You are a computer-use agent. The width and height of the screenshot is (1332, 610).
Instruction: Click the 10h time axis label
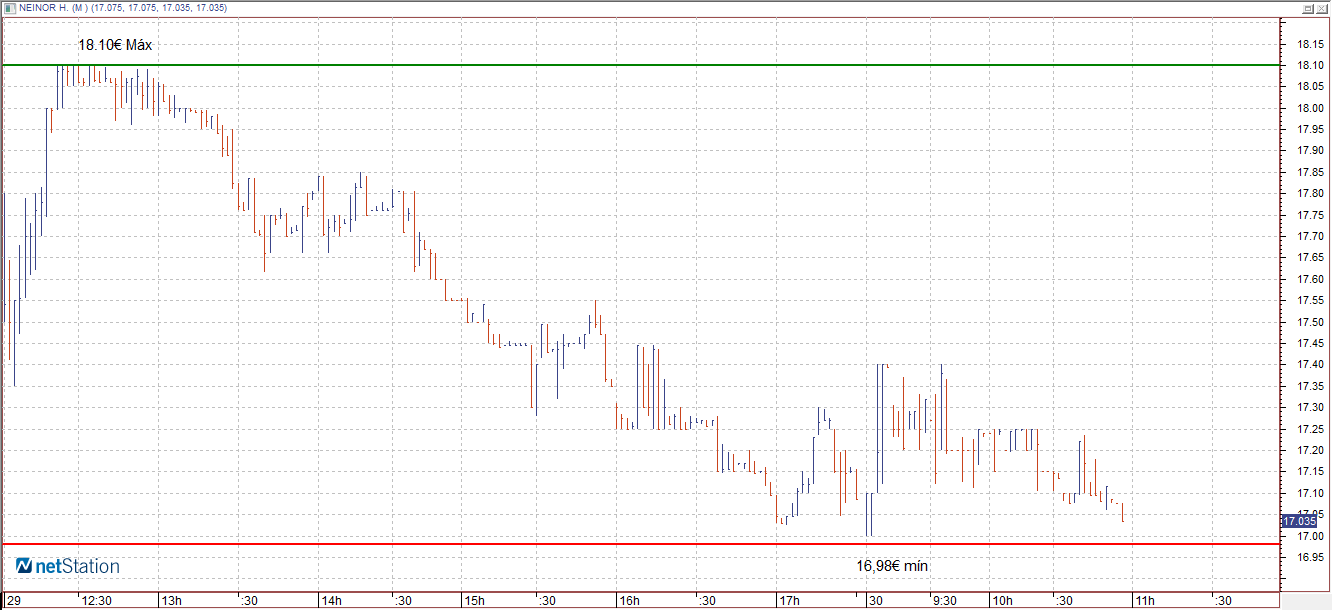click(1002, 601)
